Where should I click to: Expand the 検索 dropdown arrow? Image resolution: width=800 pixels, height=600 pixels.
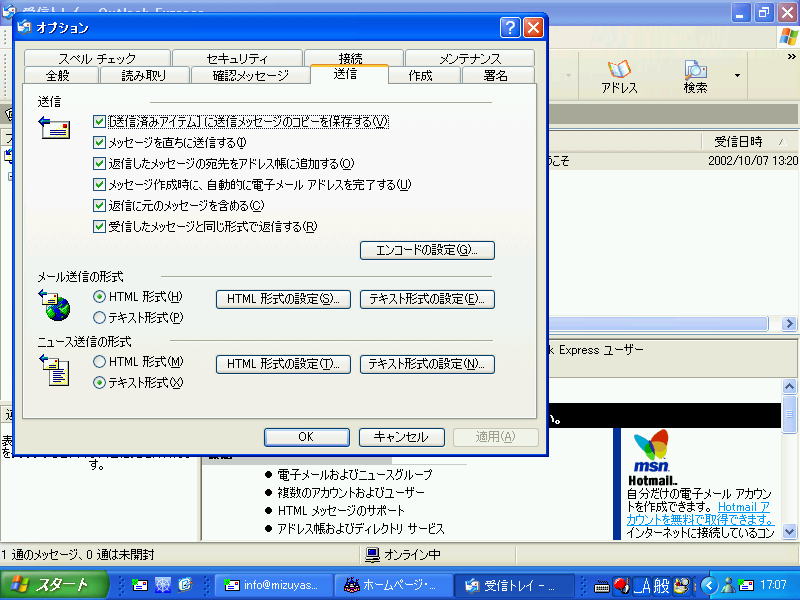tap(738, 75)
